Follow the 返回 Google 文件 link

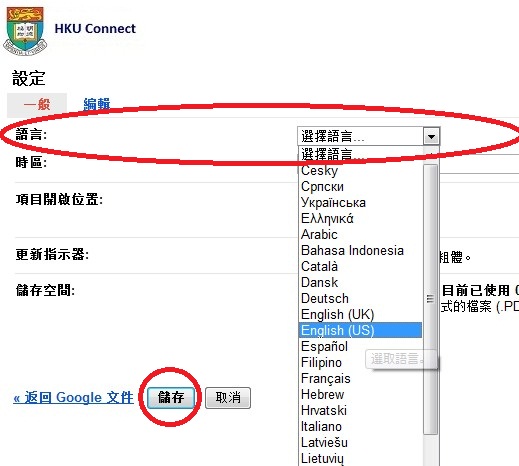coord(73,397)
